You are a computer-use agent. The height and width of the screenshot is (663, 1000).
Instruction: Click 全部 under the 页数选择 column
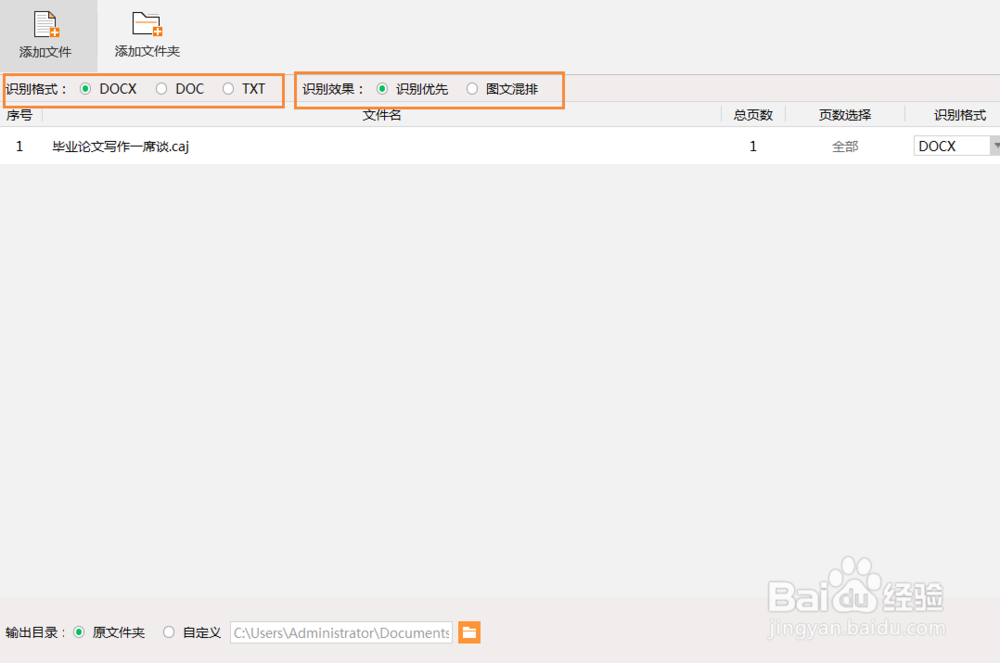point(844,146)
